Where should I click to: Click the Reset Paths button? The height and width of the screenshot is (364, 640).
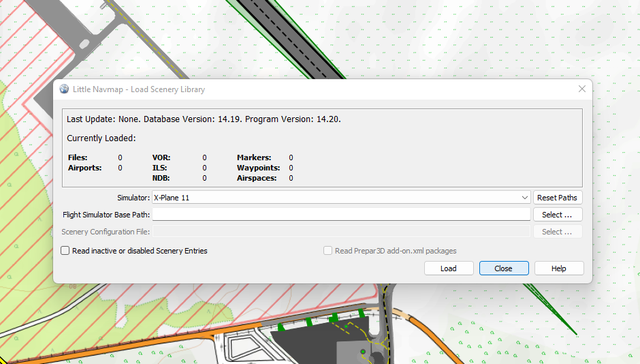coord(557,198)
